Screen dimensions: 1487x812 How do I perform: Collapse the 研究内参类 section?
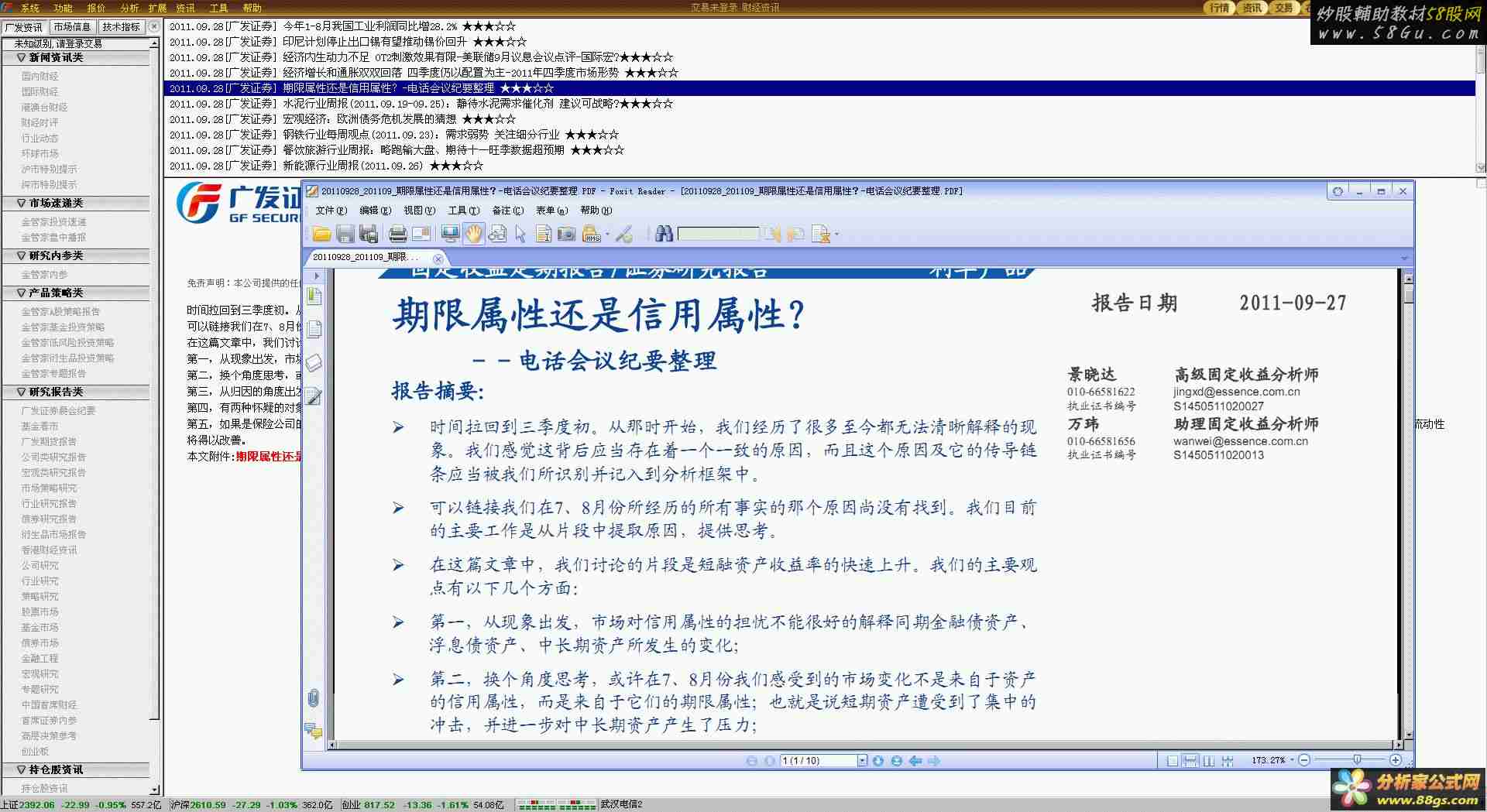click(21, 255)
